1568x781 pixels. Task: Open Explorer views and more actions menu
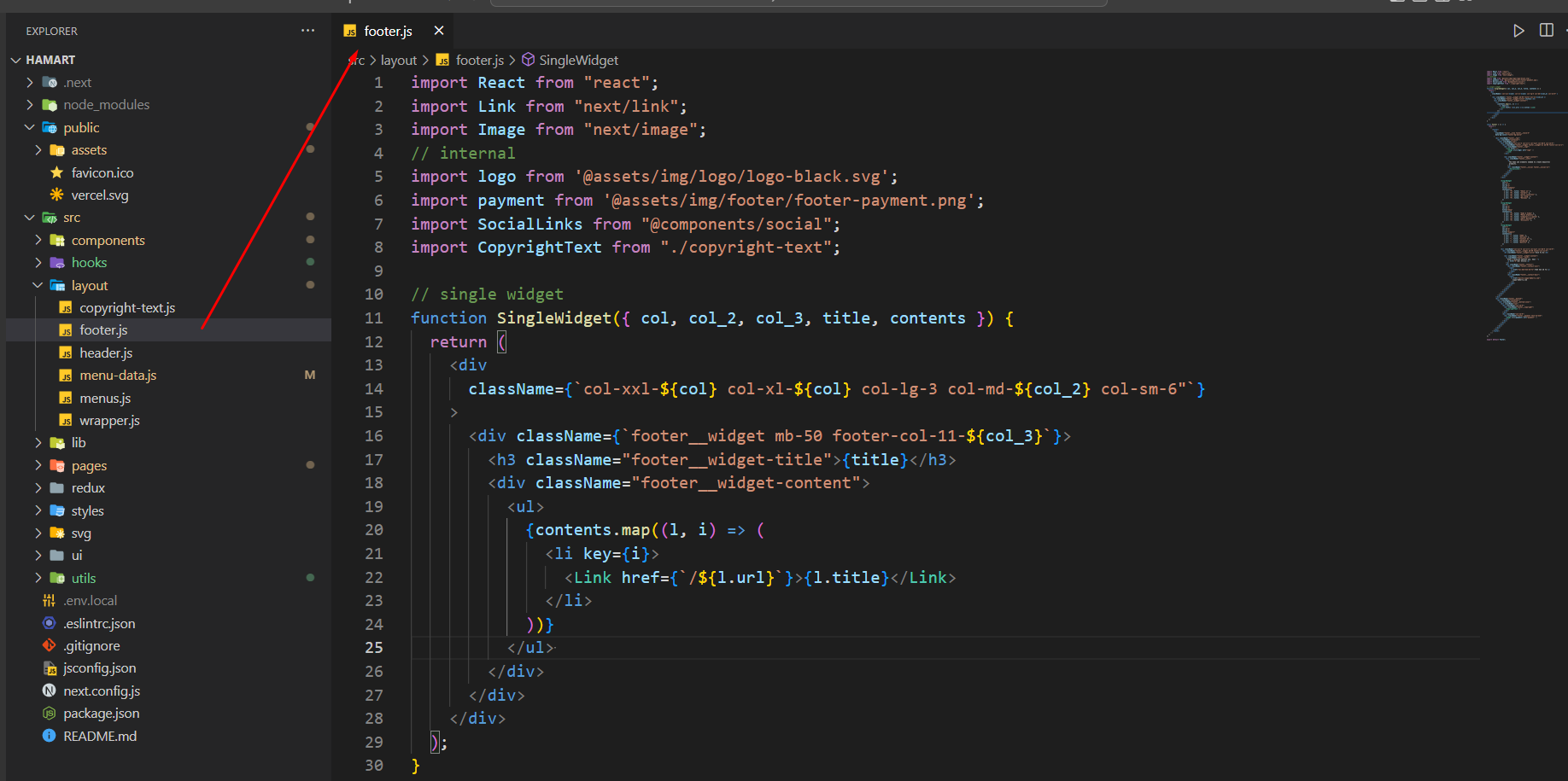(307, 31)
